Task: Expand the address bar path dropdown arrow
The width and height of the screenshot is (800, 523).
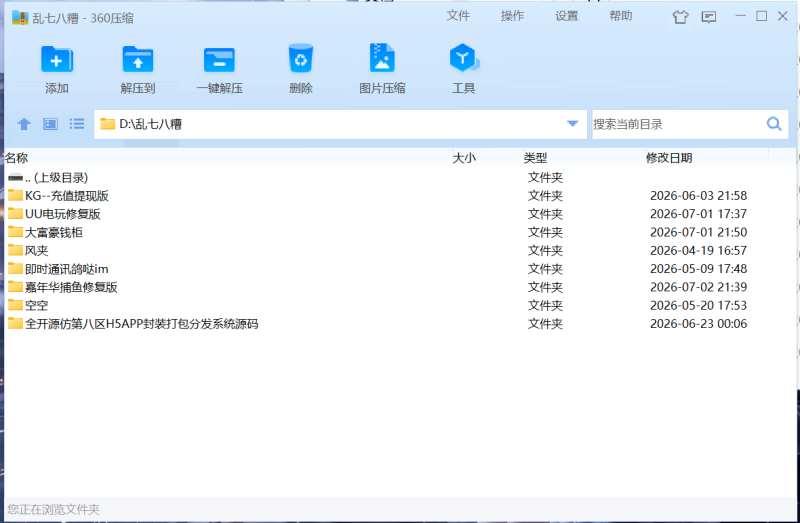Action: pyautogui.click(x=572, y=123)
